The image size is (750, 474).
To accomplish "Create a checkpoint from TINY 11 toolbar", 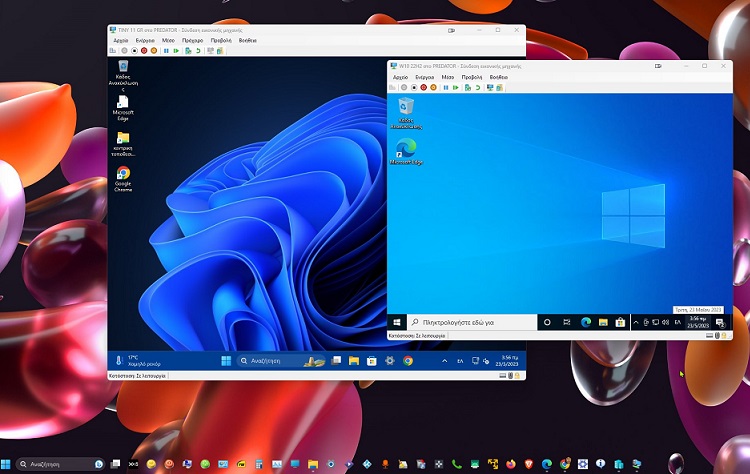I will point(188,51).
